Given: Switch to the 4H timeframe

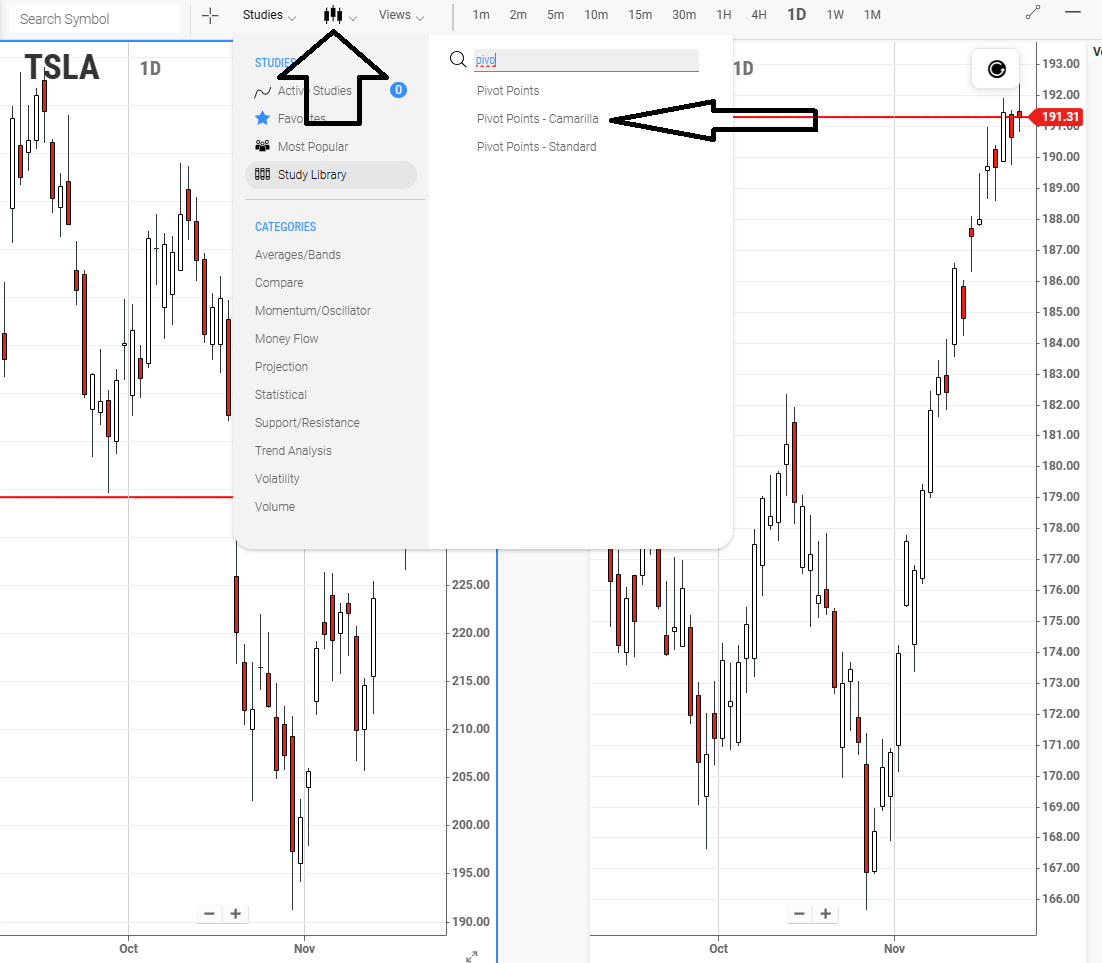Looking at the screenshot, I should [758, 15].
